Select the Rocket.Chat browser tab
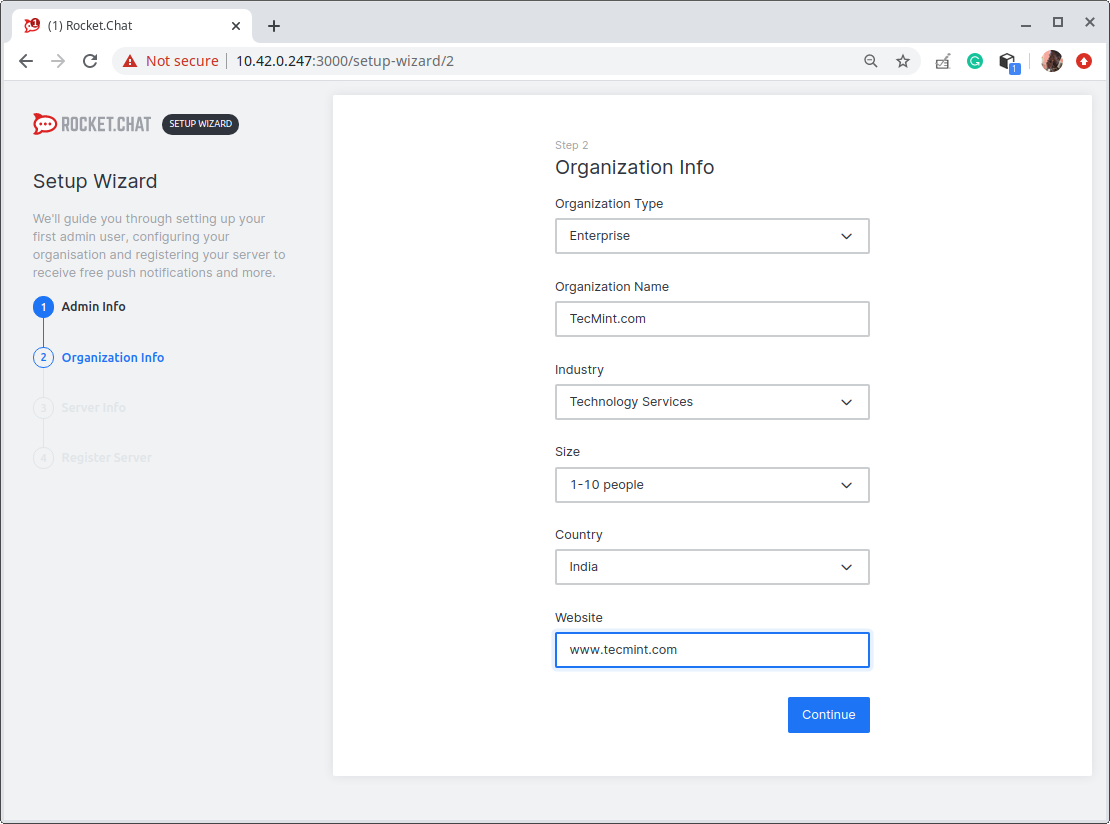This screenshot has height=824, width=1110. pos(132,26)
